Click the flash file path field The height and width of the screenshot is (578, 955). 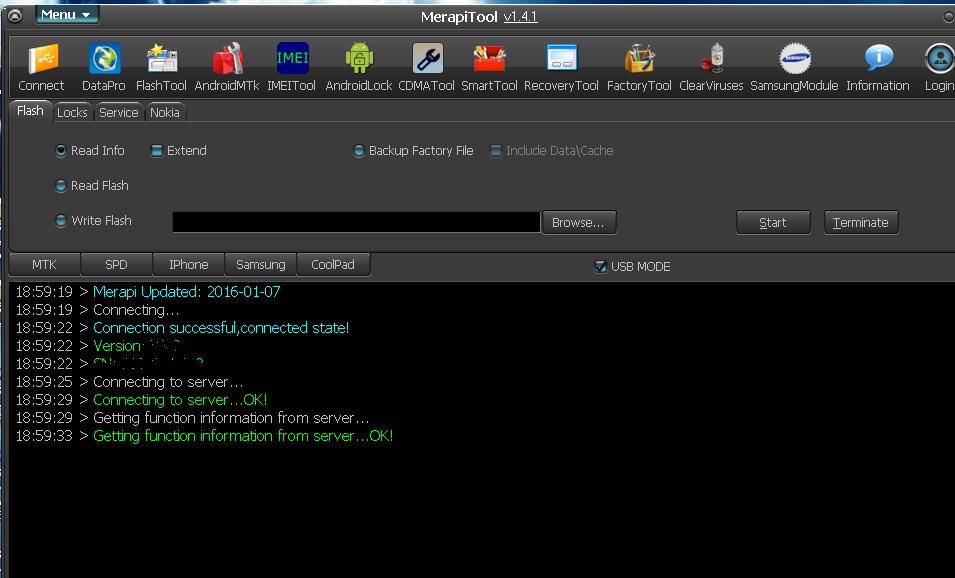point(356,222)
